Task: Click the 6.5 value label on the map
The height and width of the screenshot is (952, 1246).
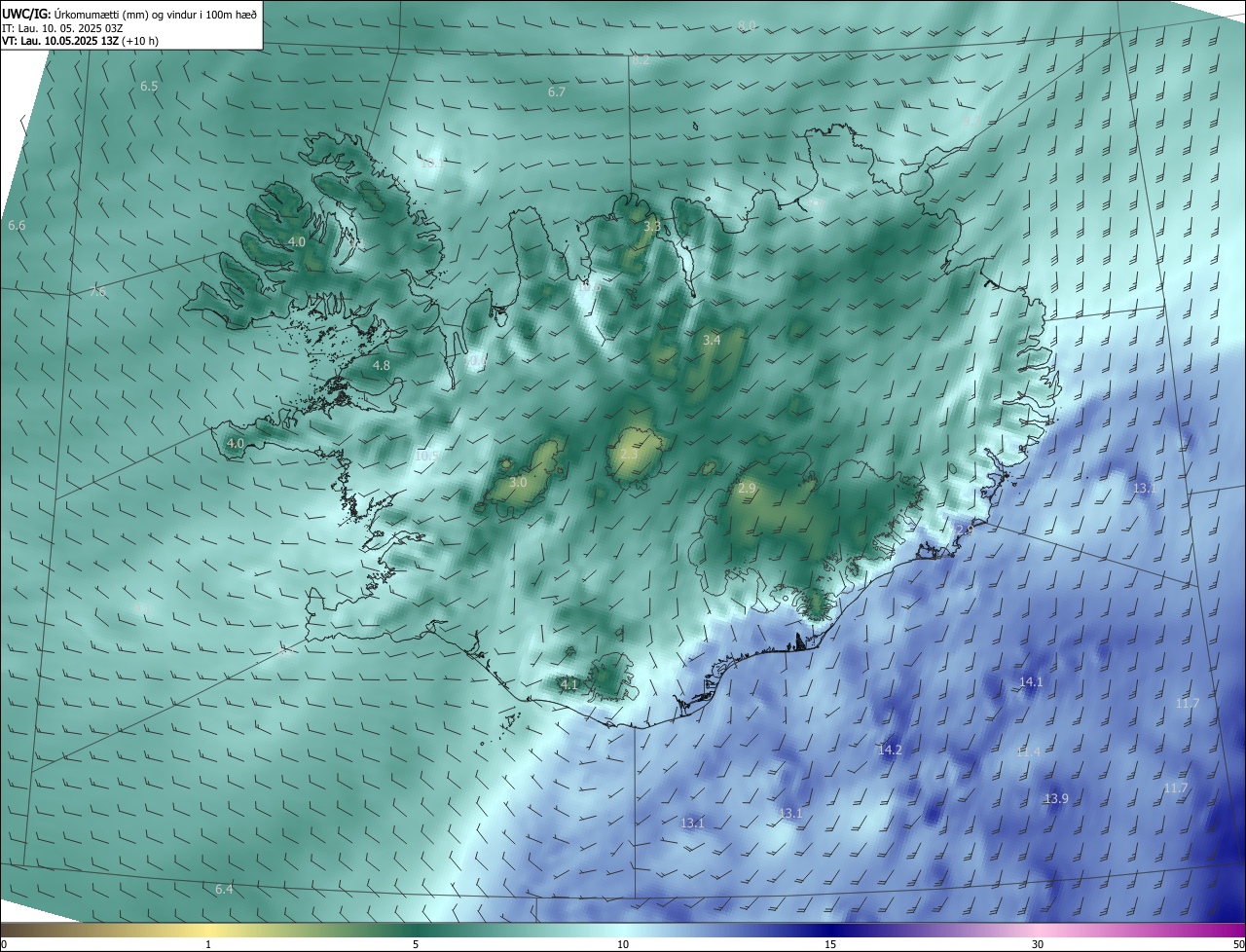Action: coord(149,87)
